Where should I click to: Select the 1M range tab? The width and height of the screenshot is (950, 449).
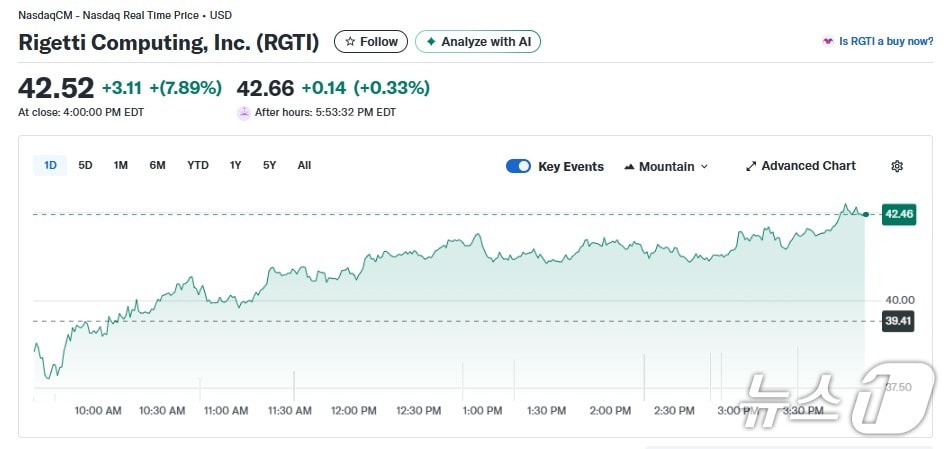point(120,165)
